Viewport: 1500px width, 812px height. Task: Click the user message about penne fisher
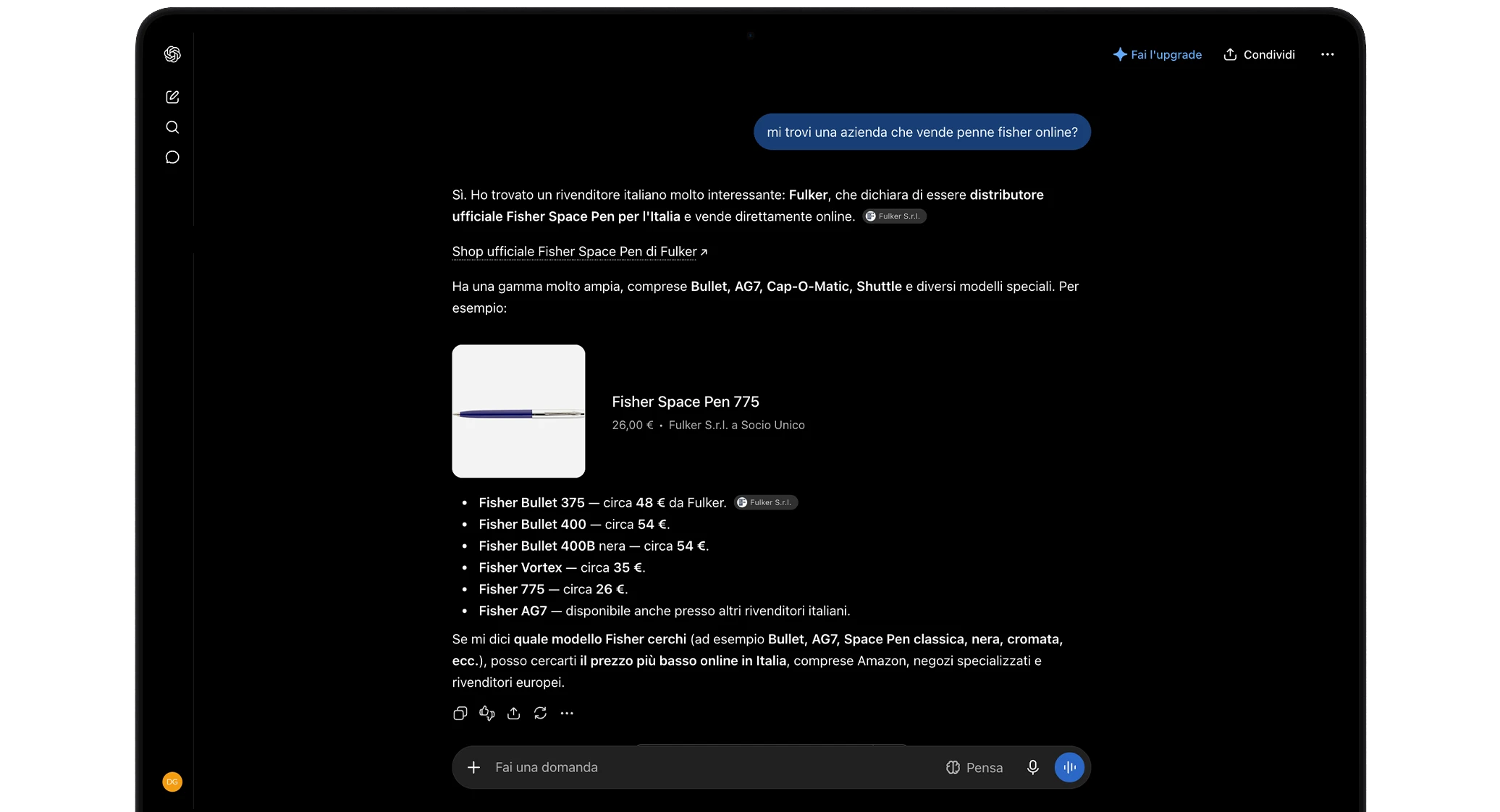[922, 132]
